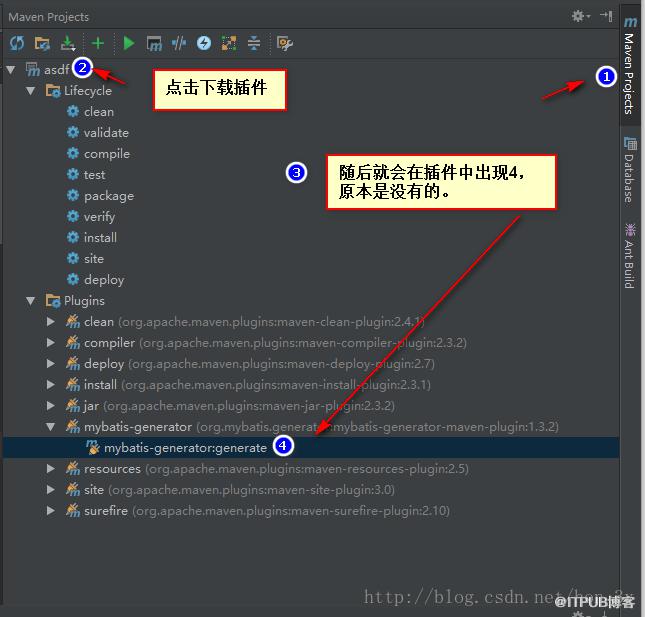Click the asdf project name

pyautogui.click(x=56, y=70)
